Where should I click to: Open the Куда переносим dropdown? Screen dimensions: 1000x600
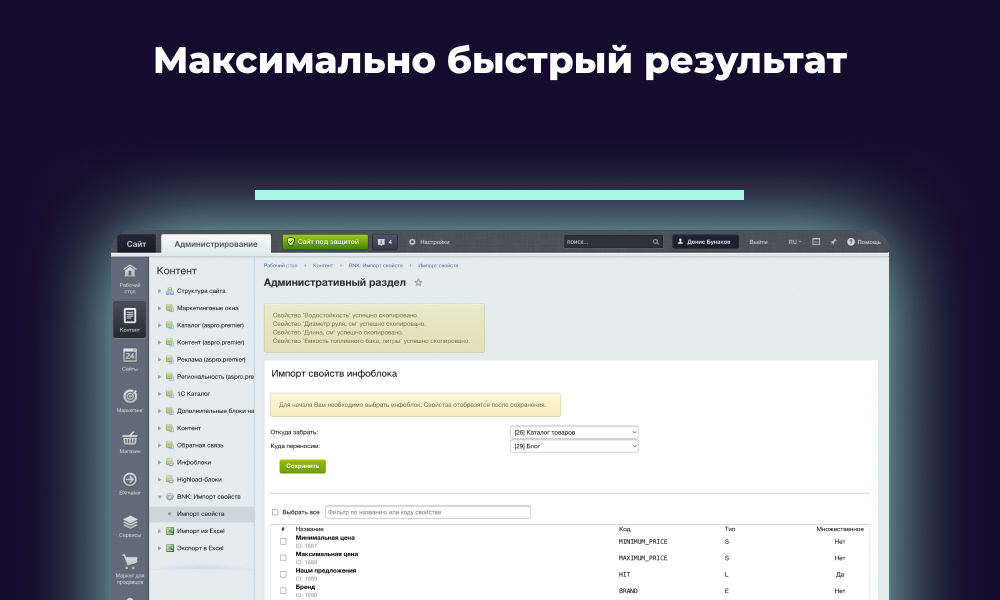pos(574,446)
